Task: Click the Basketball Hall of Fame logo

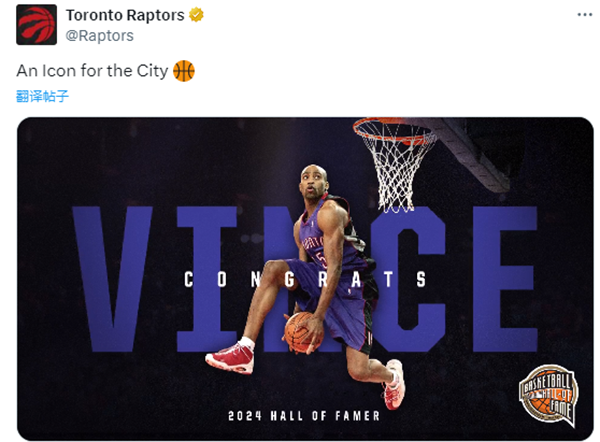Action: 548,395
